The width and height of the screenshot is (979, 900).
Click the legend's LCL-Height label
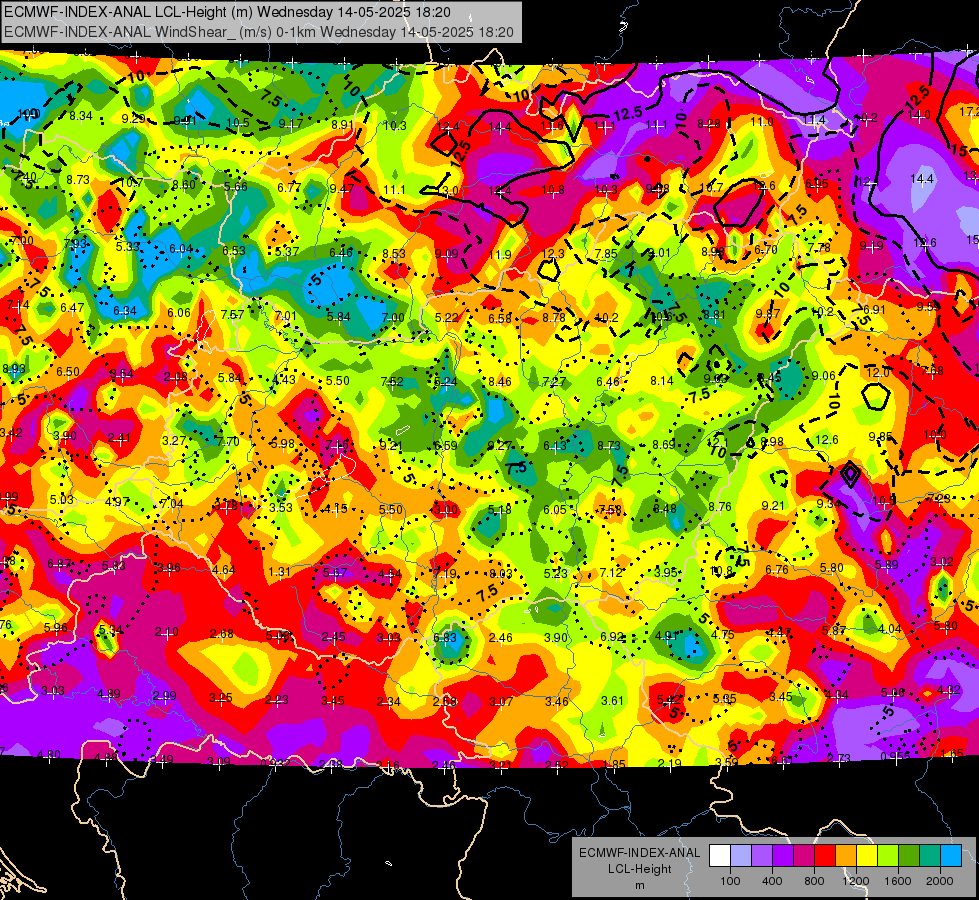(639, 869)
